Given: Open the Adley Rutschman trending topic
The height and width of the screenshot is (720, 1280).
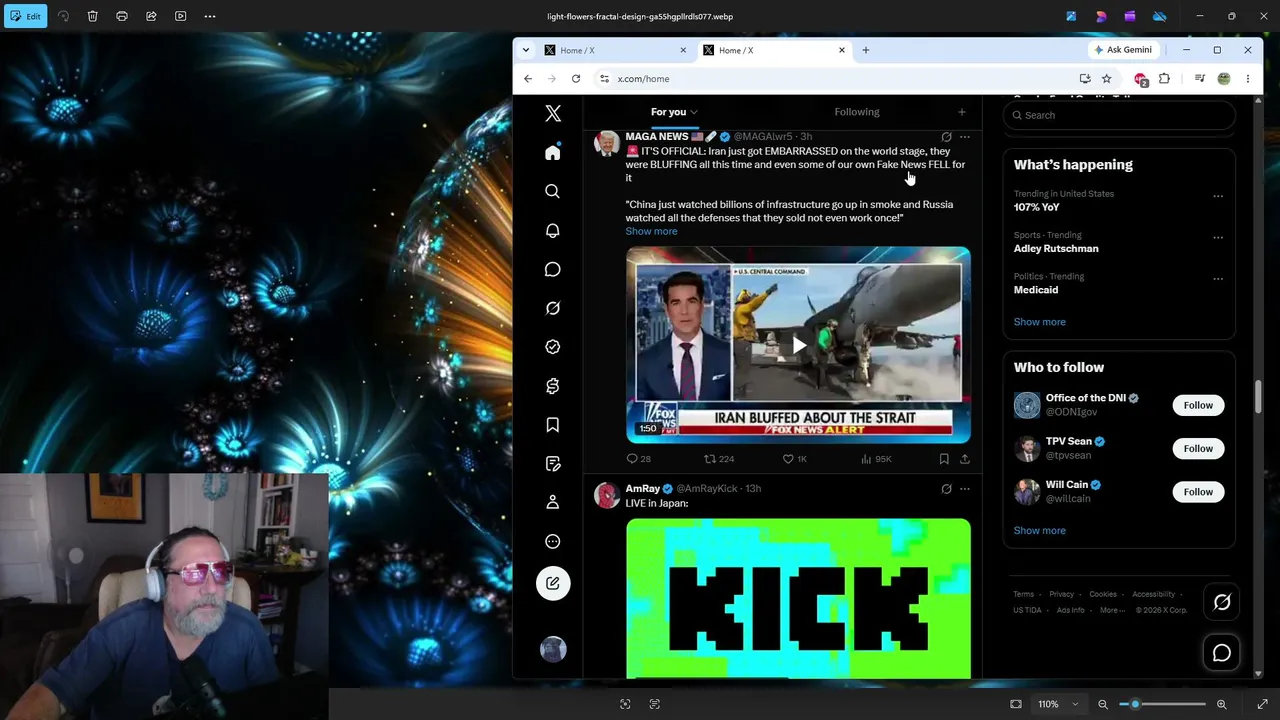Looking at the screenshot, I should pyautogui.click(x=1056, y=248).
